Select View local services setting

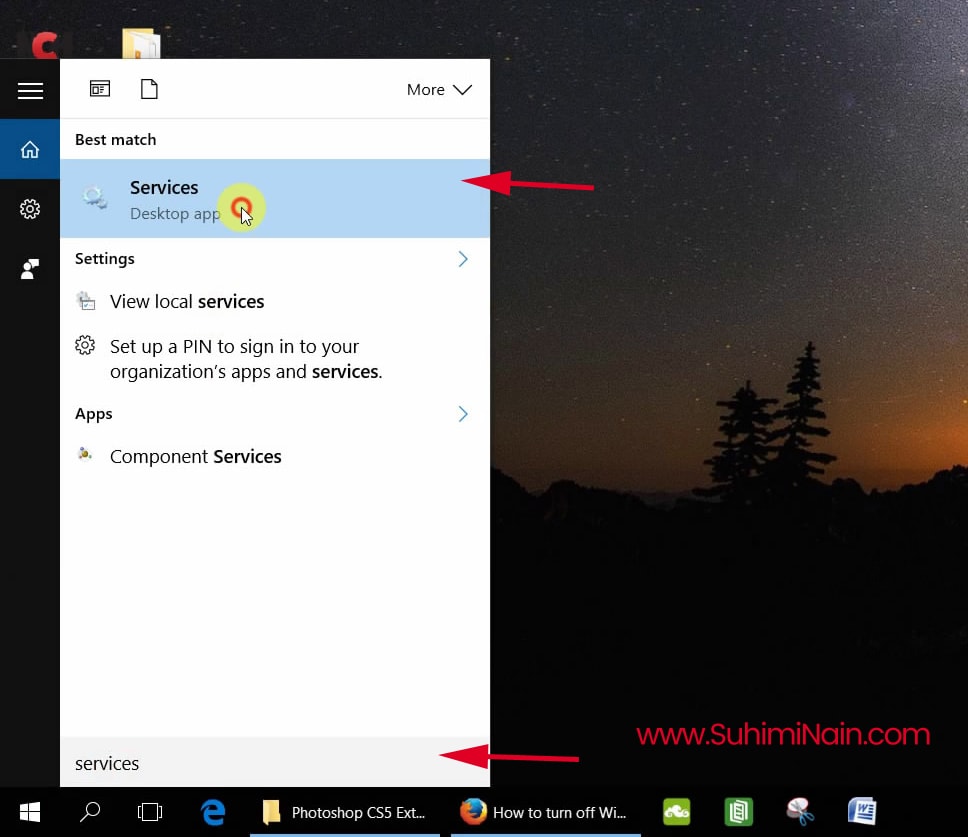tap(186, 302)
